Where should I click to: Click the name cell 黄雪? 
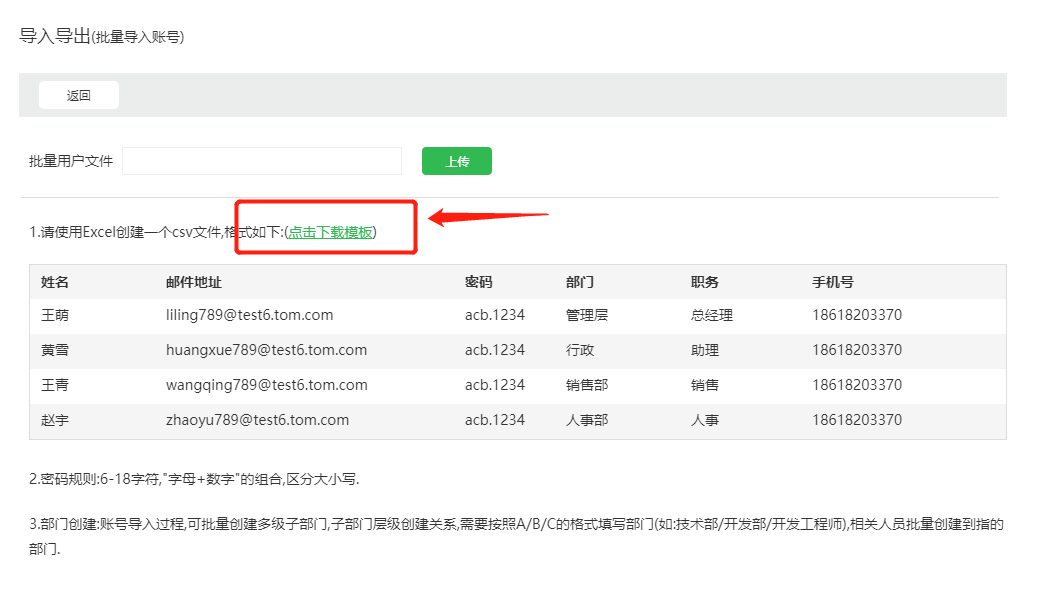(x=55, y=350)
